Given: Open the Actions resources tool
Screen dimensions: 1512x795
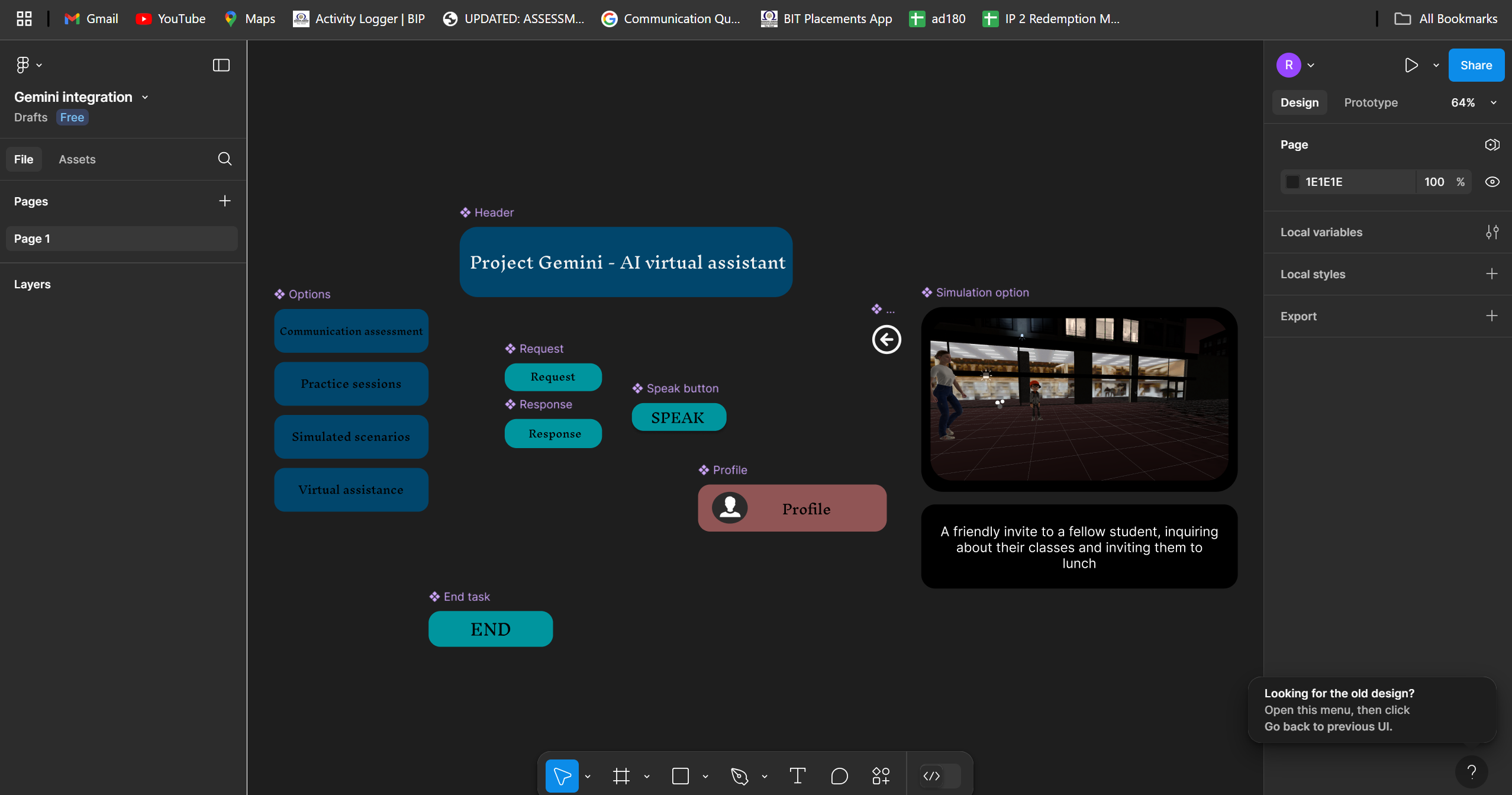Looking at the screenshot, I should point(881,775).
